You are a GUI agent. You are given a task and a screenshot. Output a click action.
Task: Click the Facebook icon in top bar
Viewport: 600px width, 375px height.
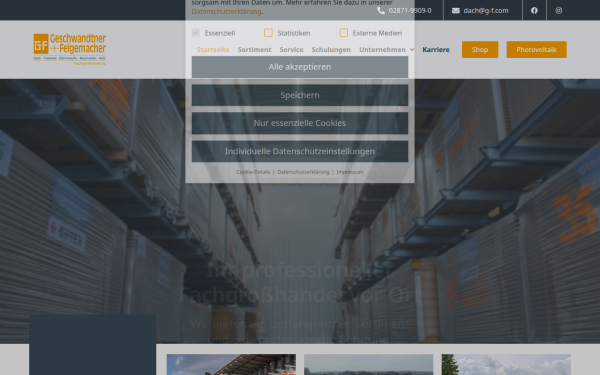pyautogui.click(x=534, y=10)
